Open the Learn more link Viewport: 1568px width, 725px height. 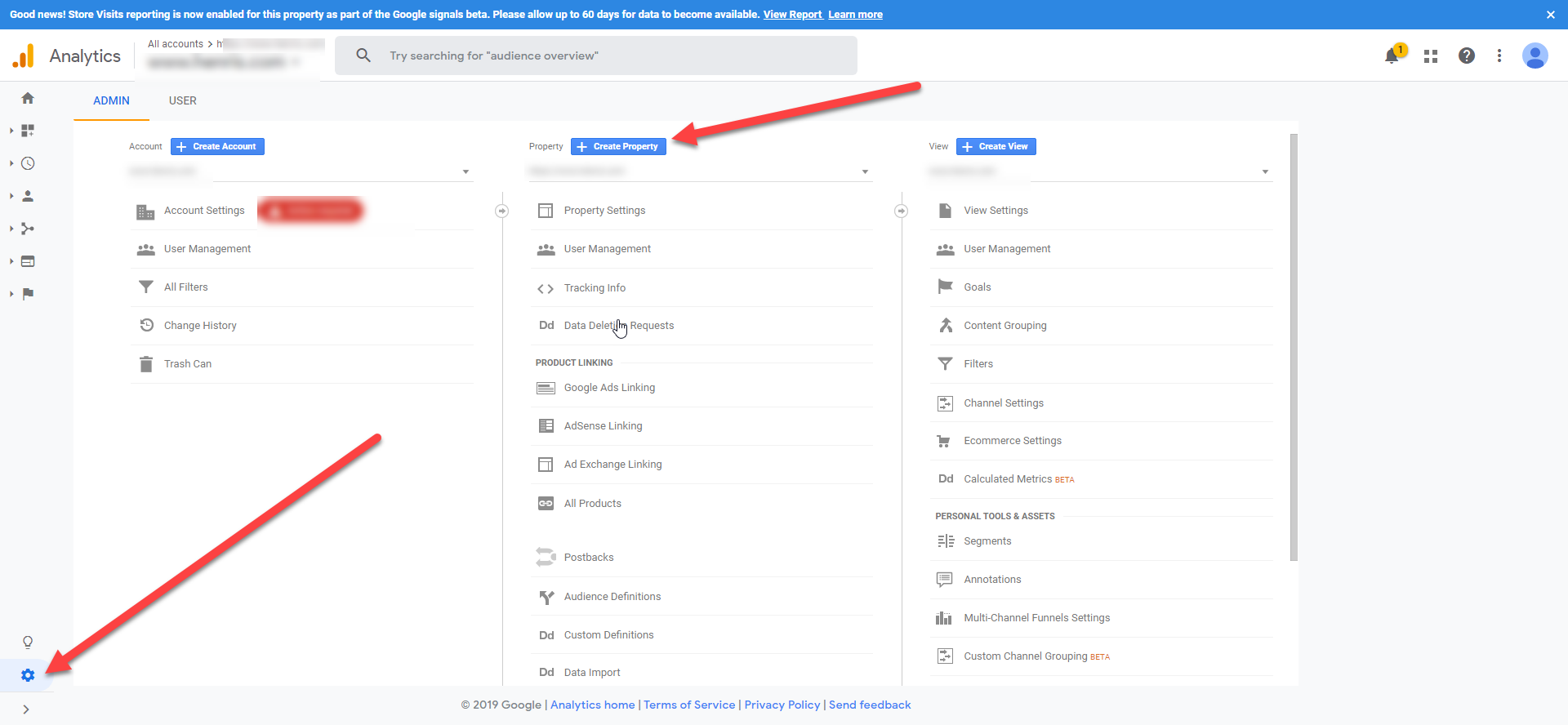855,15
